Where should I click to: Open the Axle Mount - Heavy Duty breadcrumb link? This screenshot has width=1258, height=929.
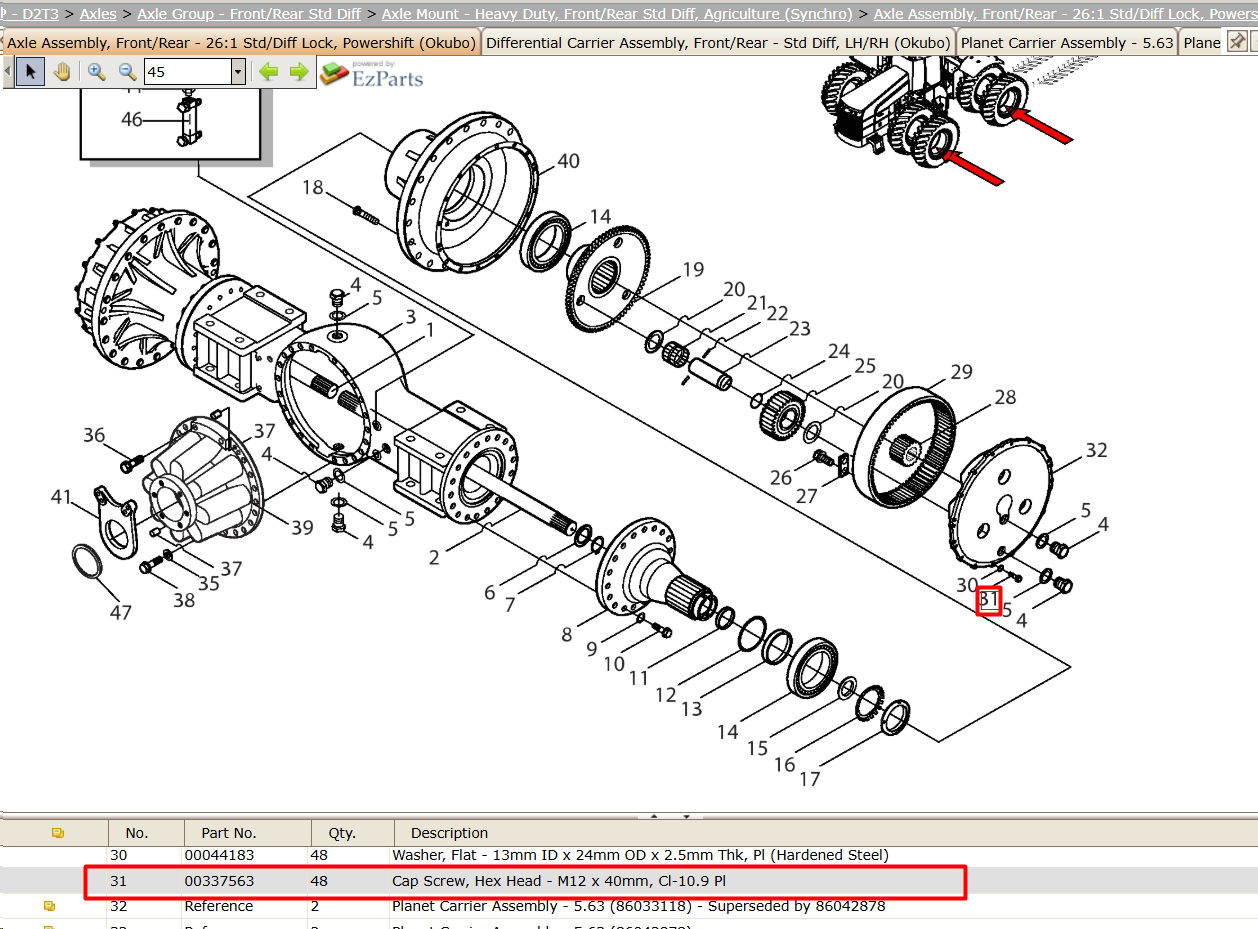pyautogui.click(x=617, y=14)
